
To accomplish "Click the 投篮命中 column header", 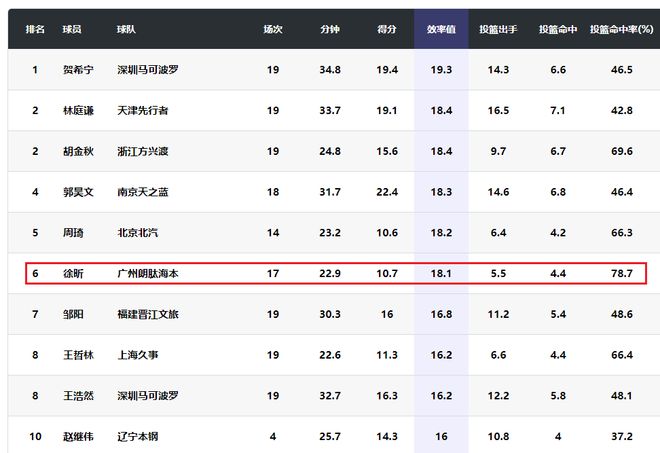I will (558, 30).
